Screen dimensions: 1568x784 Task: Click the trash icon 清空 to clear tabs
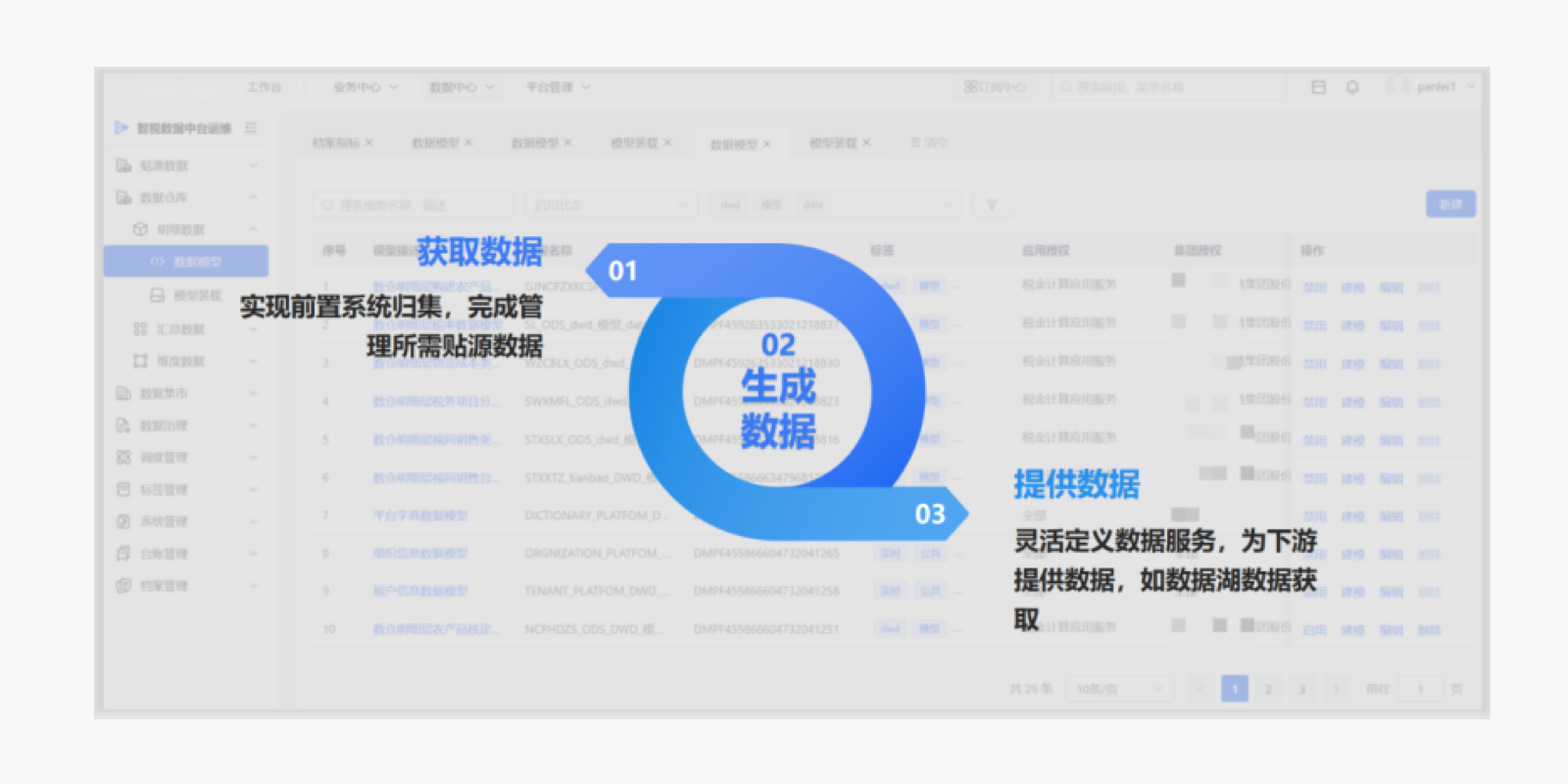915,143
